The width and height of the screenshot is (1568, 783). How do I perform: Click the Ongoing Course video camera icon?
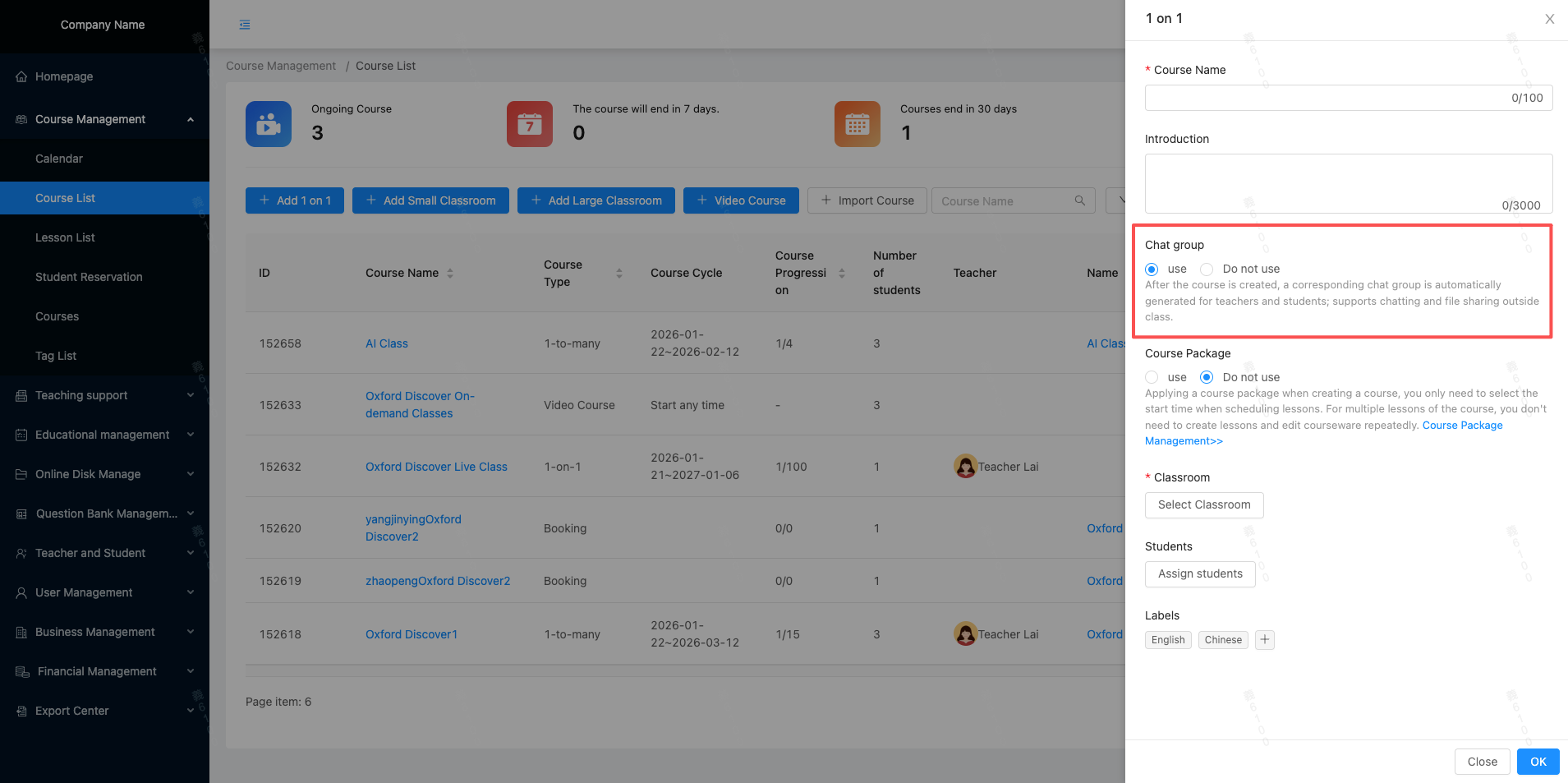[269, 124]
